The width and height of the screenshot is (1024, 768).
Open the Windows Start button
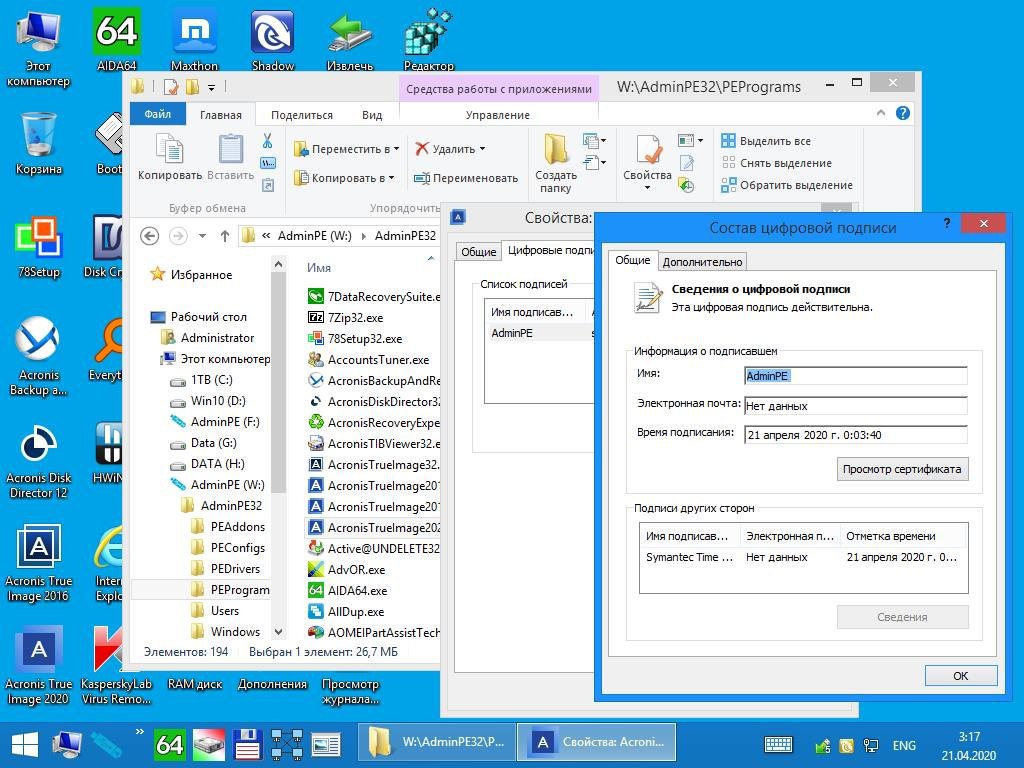(25, 744)
